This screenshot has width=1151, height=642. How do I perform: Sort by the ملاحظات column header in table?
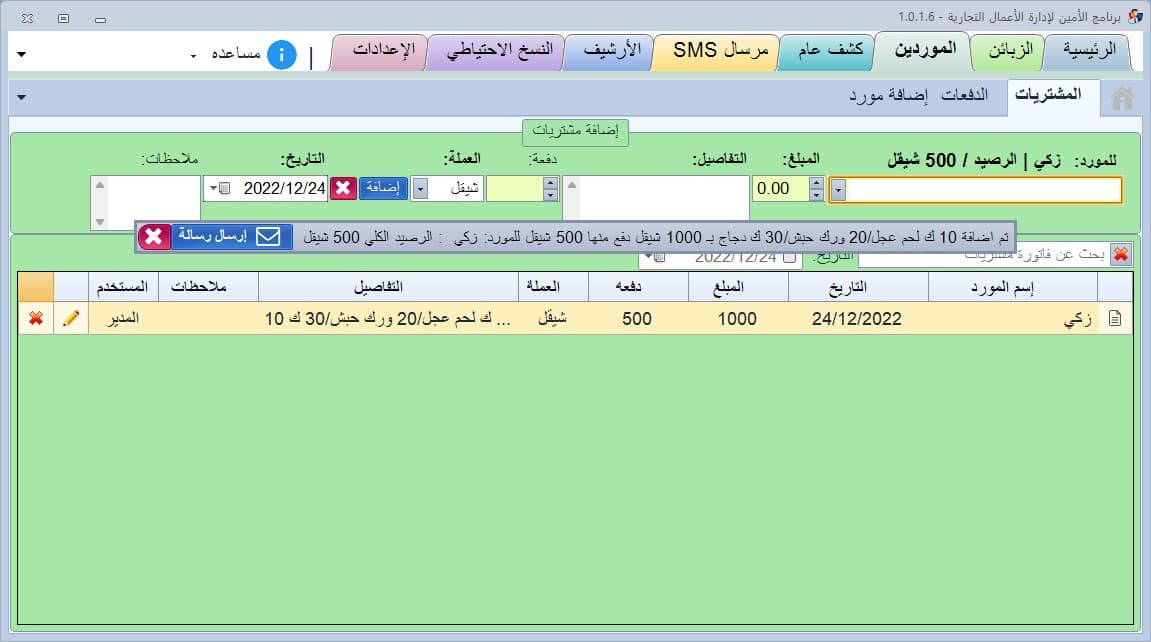pos(208,287)
